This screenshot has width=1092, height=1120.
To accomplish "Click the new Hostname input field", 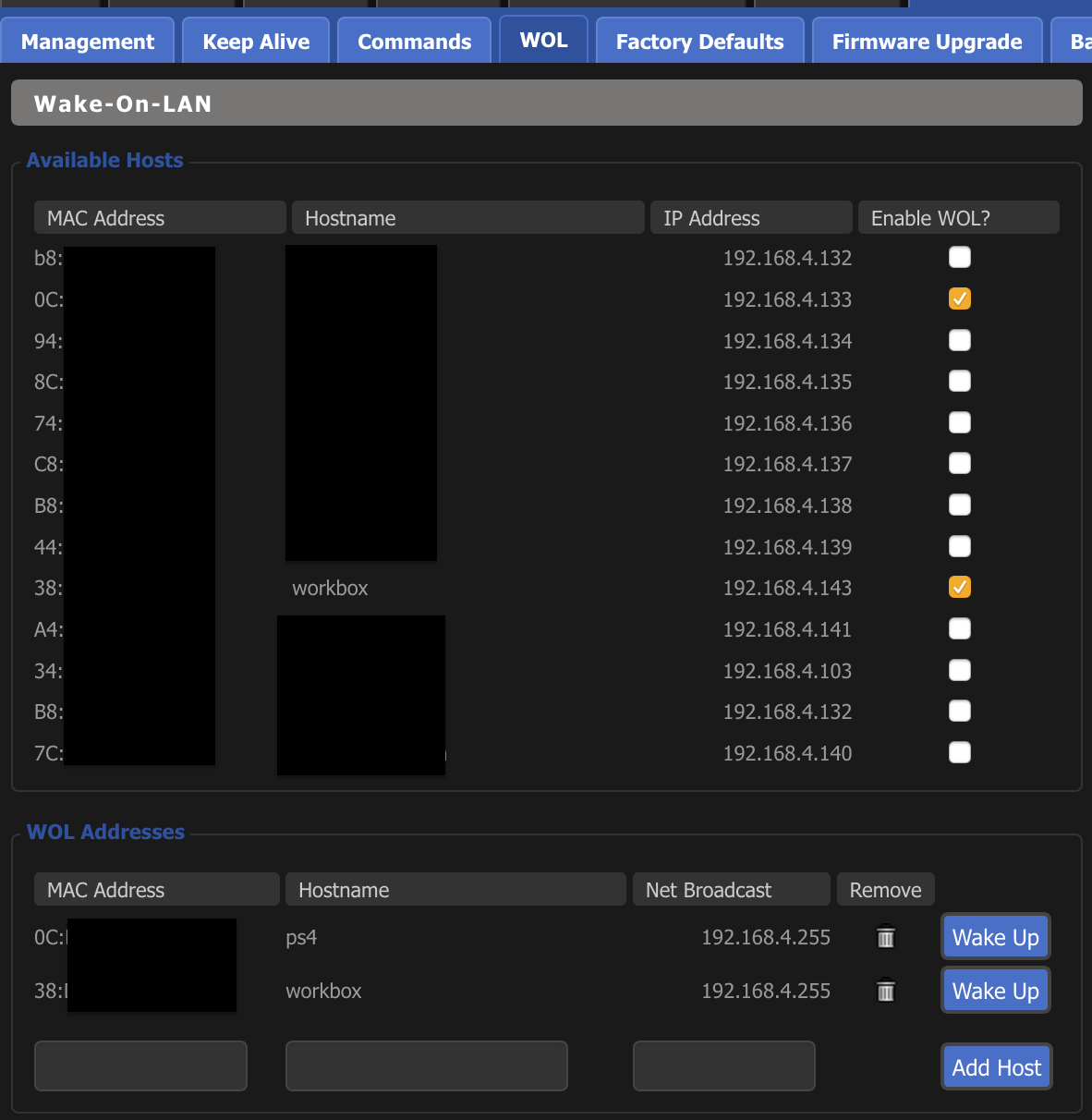I will click(x=426, y=1065).
